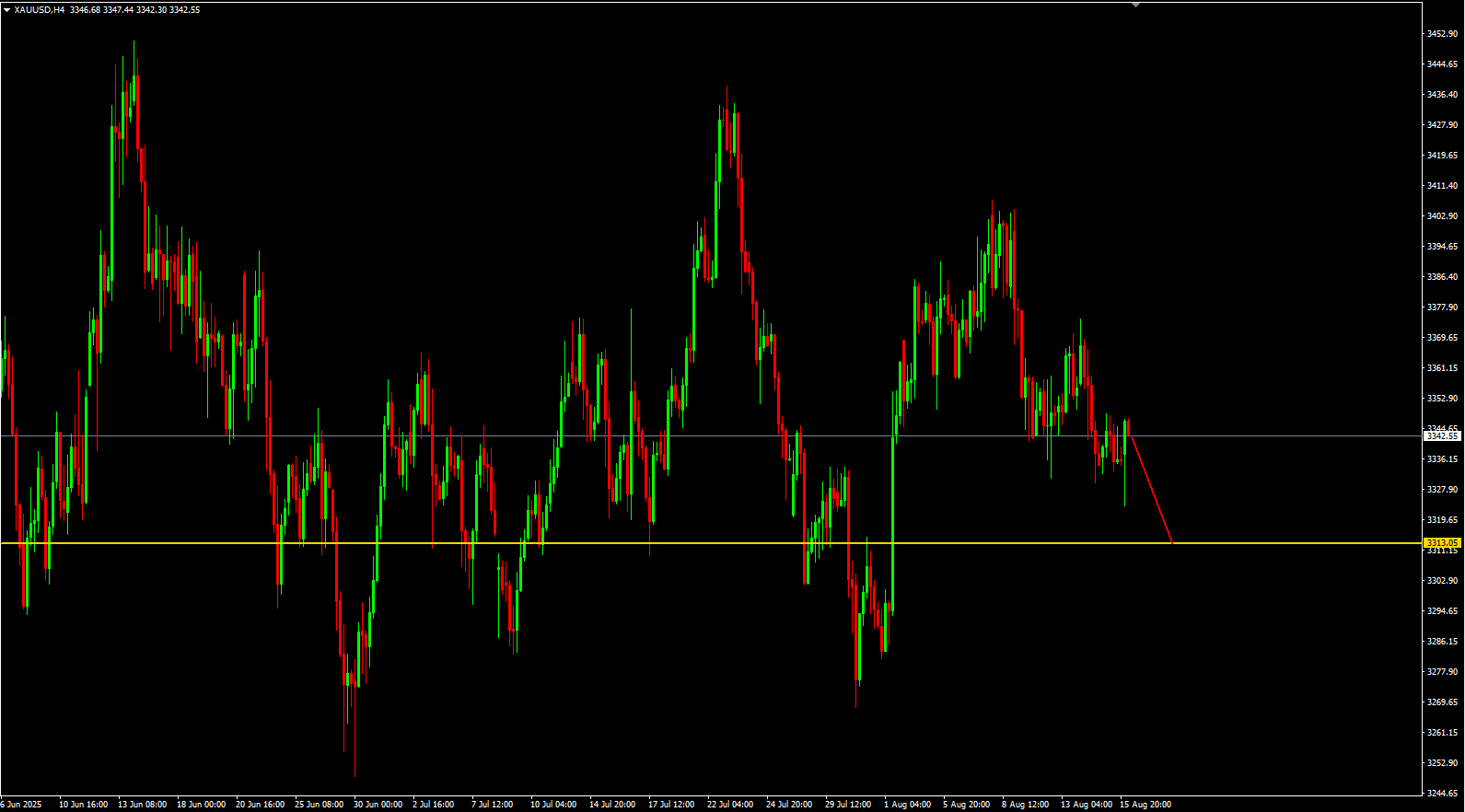Click 3261.15 on the price scale
1465x812 pixels.
[1442, 733]
